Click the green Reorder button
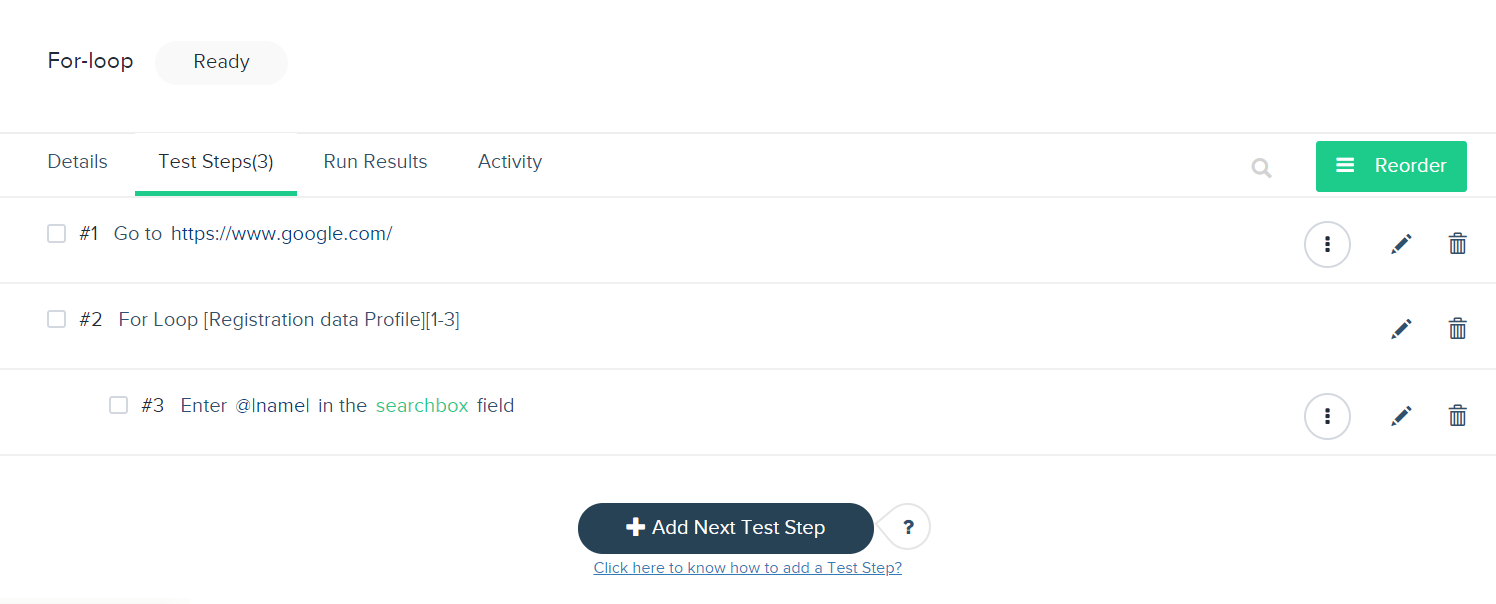This screenshot has height=604, width=1496. pos(1391,166)
